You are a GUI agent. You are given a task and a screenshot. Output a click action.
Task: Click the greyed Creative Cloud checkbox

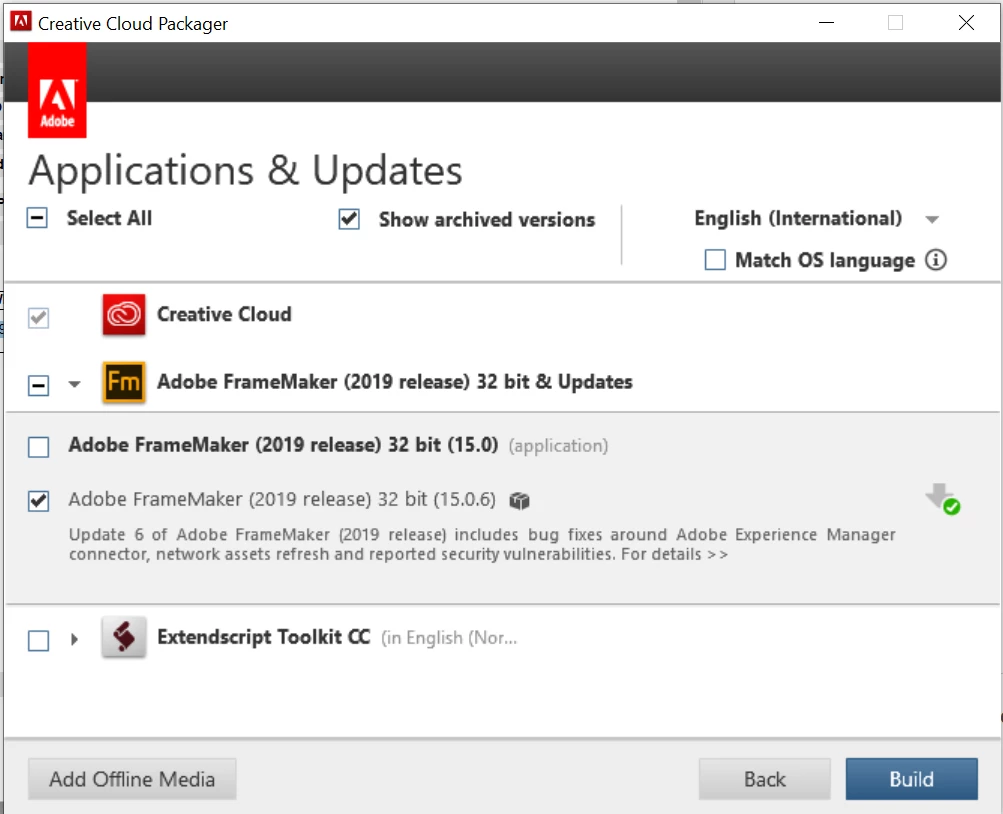(x=38, y=318)
